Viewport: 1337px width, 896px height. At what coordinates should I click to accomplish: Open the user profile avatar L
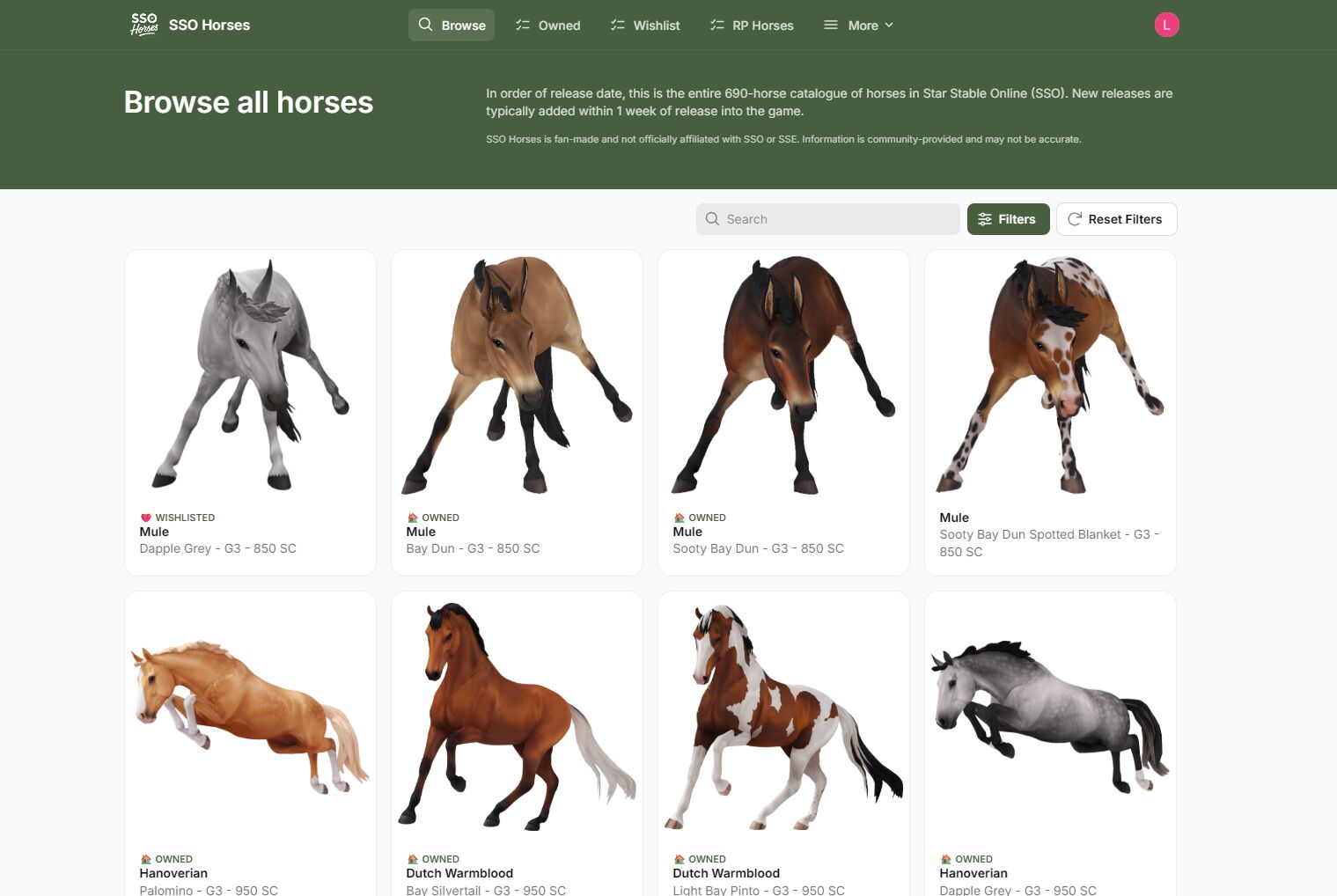1166,25
